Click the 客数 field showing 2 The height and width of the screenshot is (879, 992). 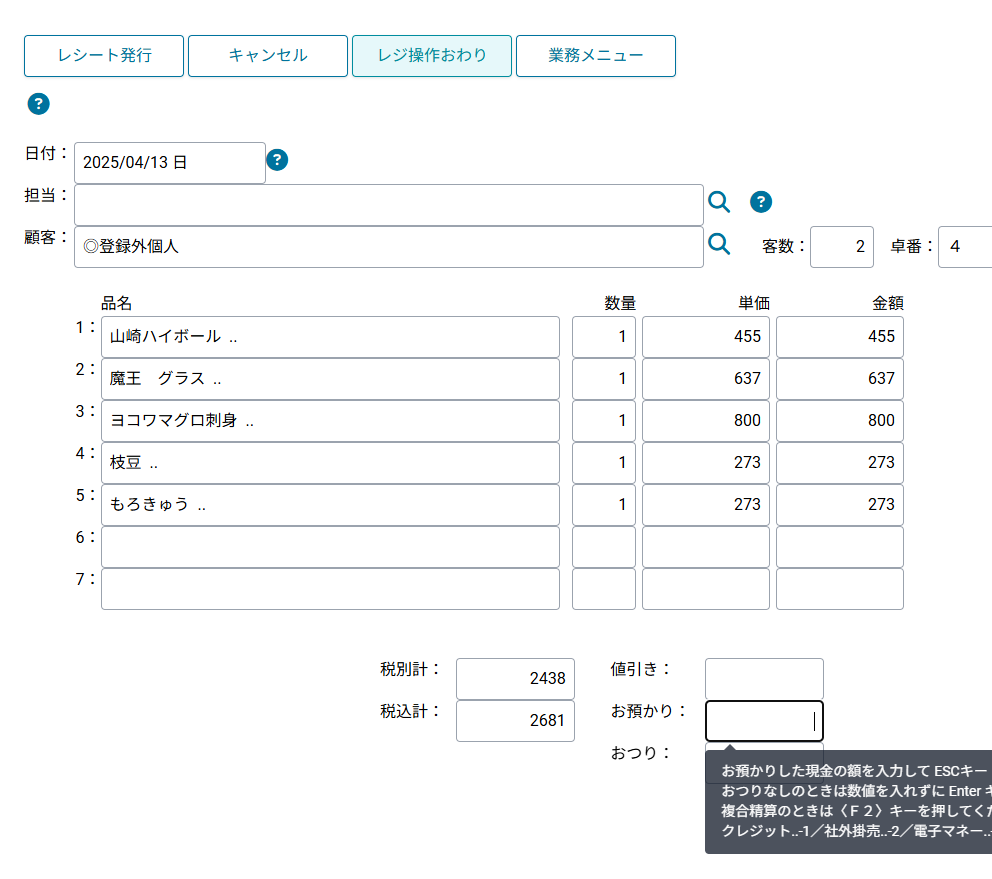click(x=841, y=247)
